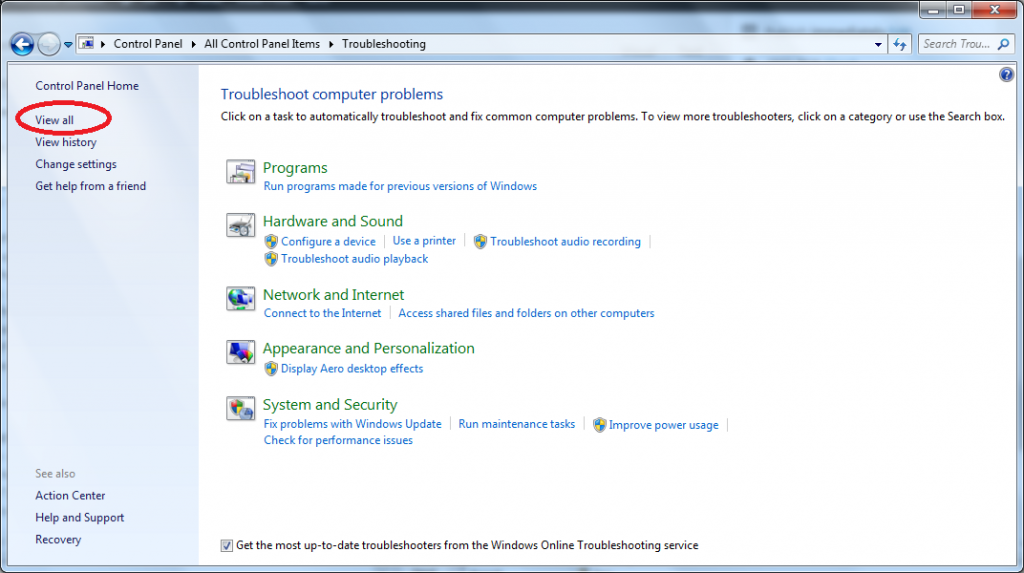This screenshot has width=1024, height=573.
Task: Start Run maintenance tasks
Action: (x=517, y=425)
